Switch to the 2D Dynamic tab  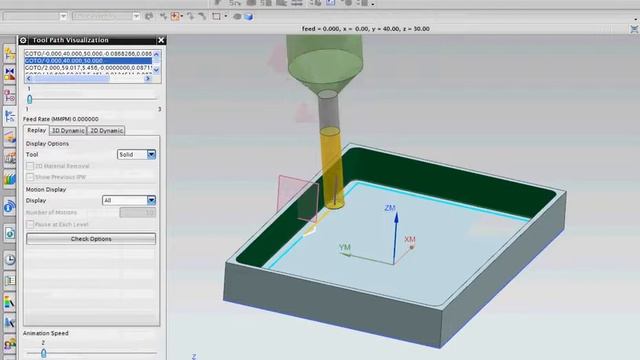pyautogui.click(x=106, y=131)
